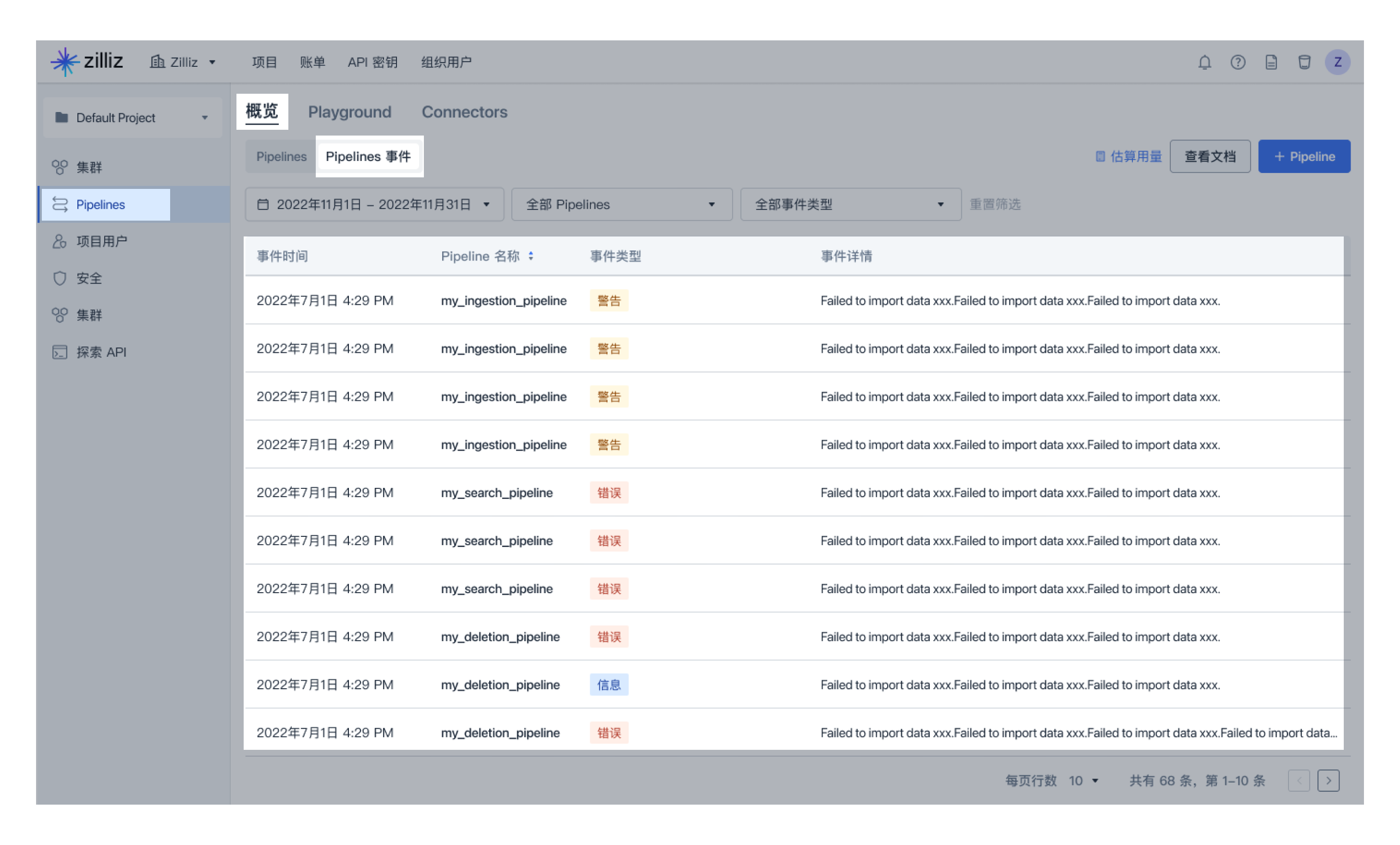This screenshot has height=845, width=1400.
Task: Sort by Pipeline 名称 column arrows
Action: 531,256
